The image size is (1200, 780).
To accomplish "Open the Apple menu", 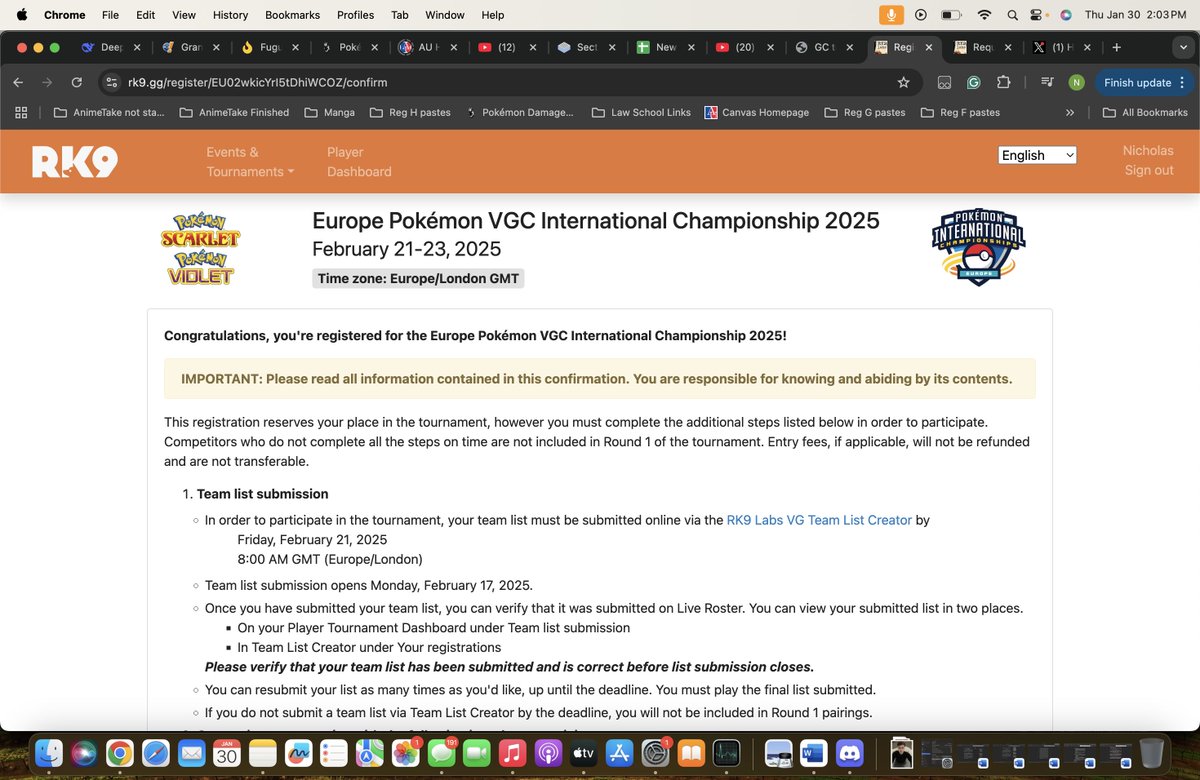I will click(x=21, y=15).
